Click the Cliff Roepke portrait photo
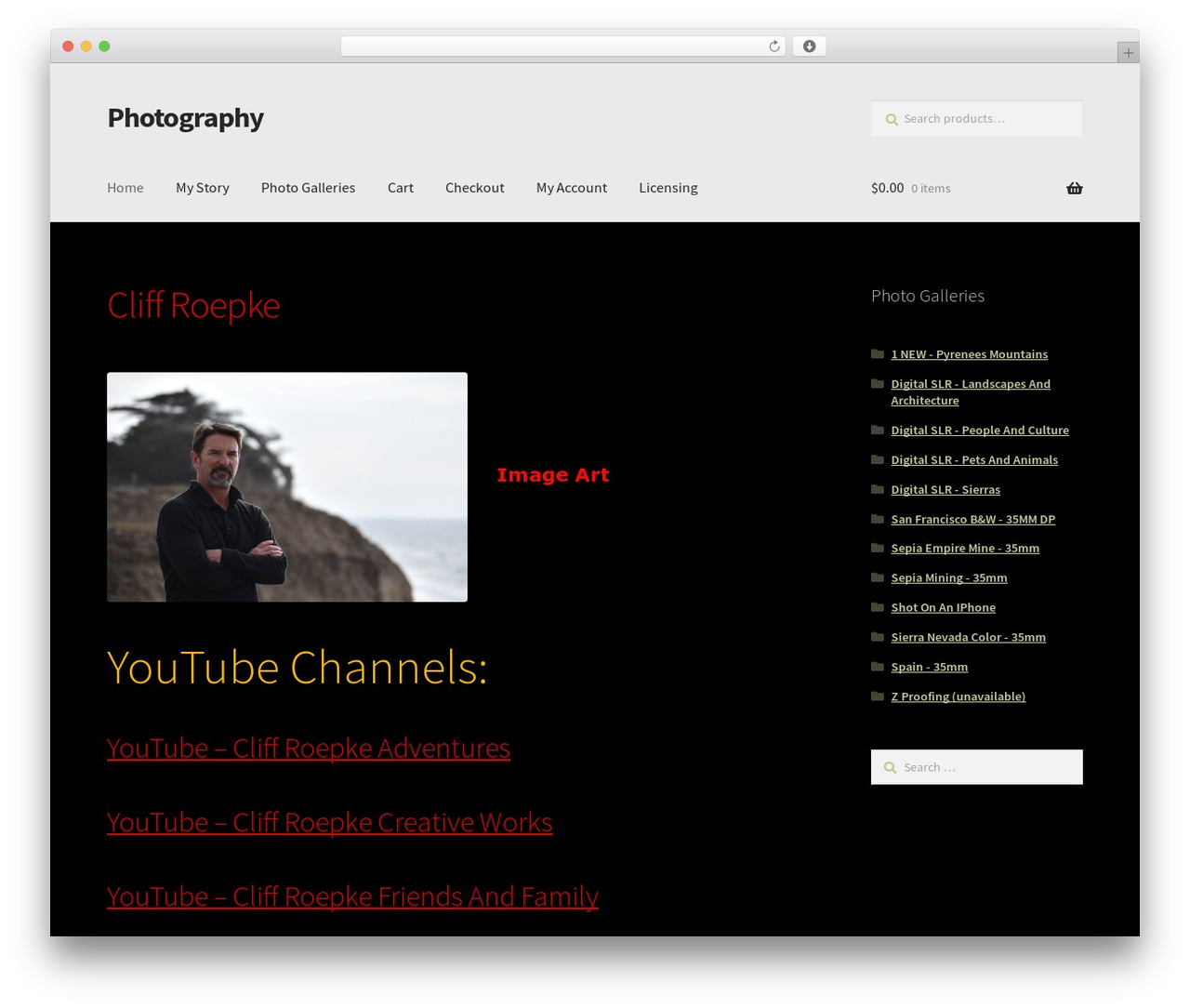The height and width of the screenshot is (1008, 1190). tap(287, 487)
